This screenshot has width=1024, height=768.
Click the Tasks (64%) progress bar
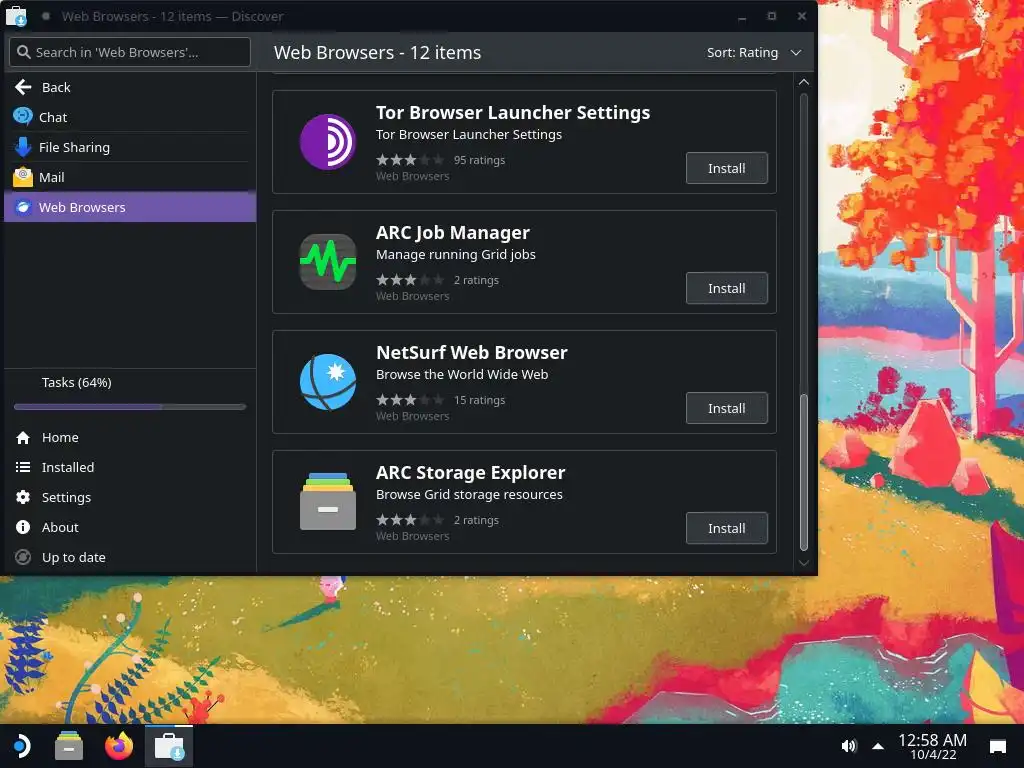(130, 407)
